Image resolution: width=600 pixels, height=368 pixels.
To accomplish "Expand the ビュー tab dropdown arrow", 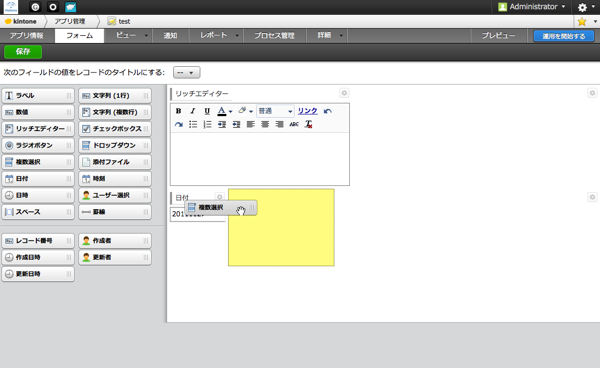I will click(x=146, y=36).
